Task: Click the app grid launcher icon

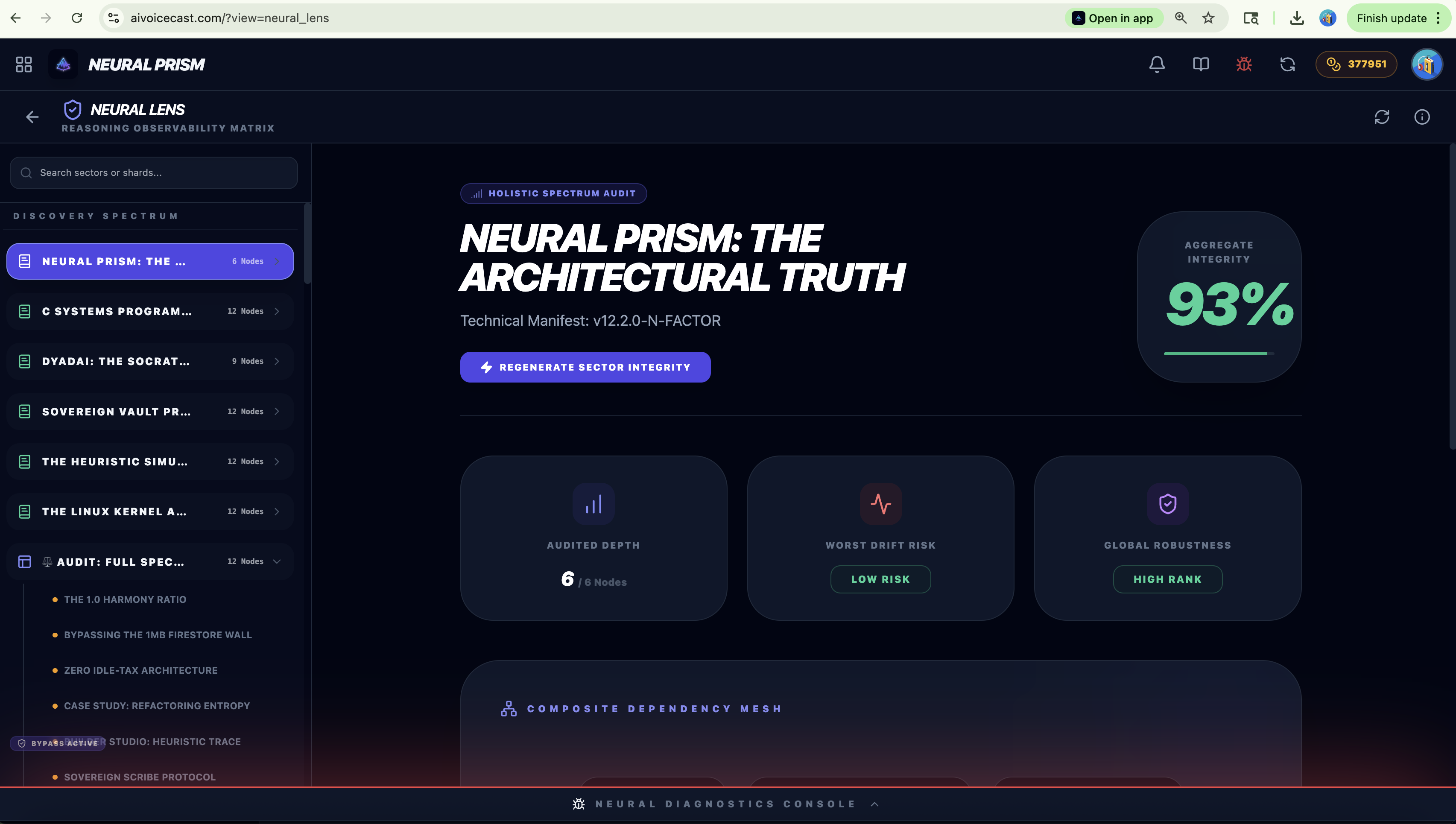Action: [x=24, y=64]
